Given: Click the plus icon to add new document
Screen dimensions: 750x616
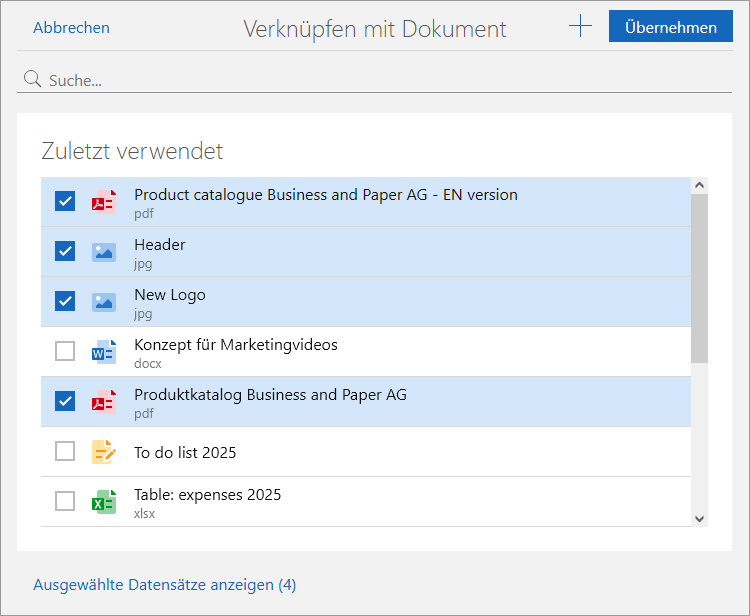Looking at the screenshot, I should [580, 27].
